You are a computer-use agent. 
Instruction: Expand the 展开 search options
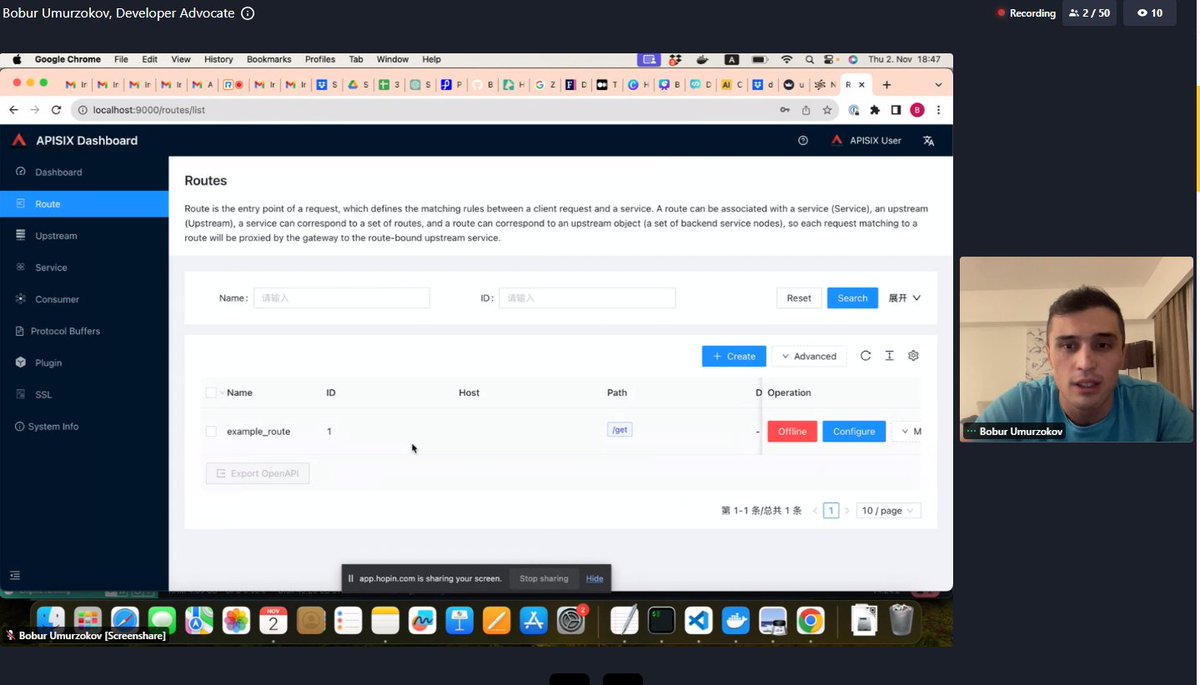[905, 298]
